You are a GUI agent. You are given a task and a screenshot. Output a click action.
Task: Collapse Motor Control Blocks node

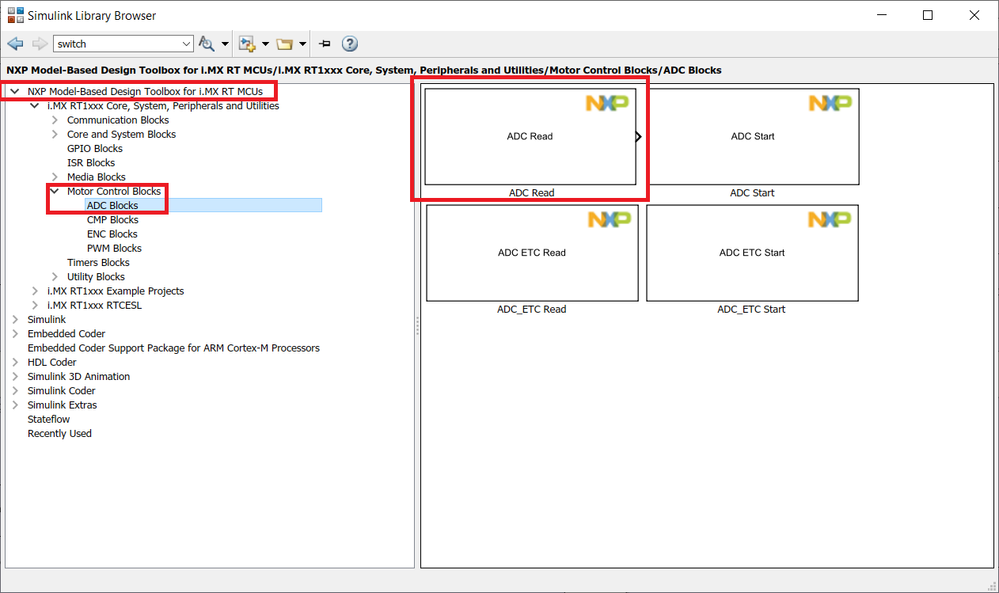[55, 191]
